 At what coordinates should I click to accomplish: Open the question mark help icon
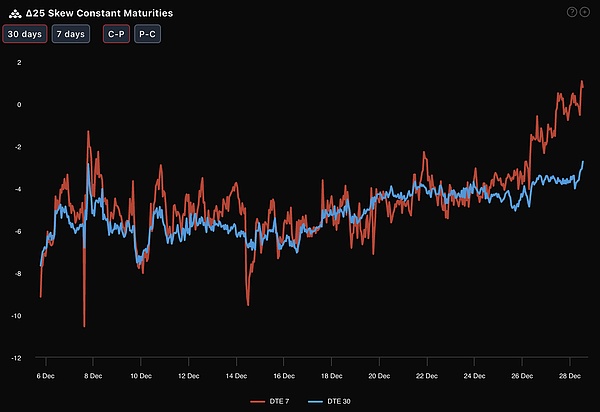click(571, 12)
